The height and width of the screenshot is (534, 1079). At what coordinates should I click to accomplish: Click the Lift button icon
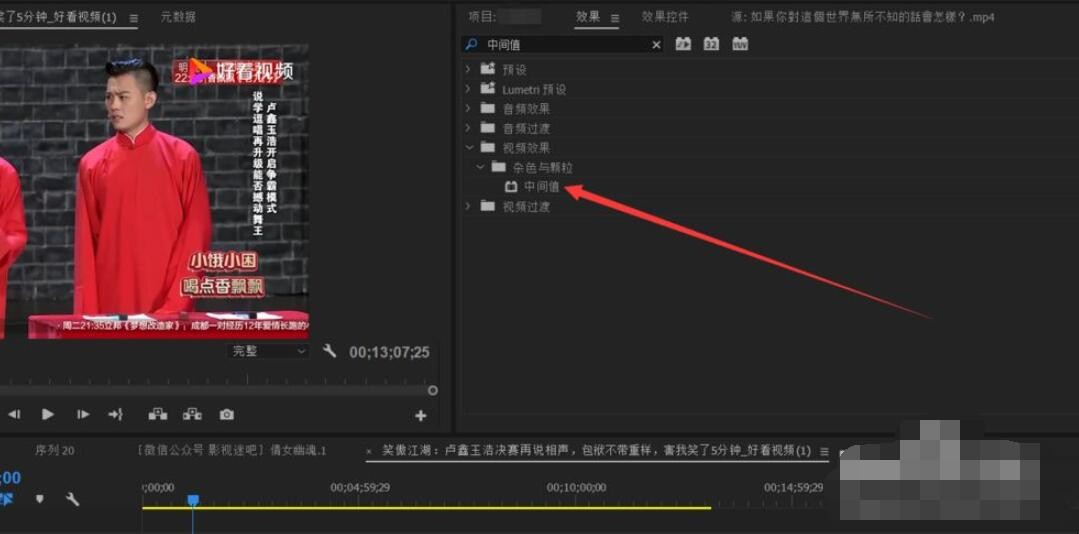[x=158, y=414]
